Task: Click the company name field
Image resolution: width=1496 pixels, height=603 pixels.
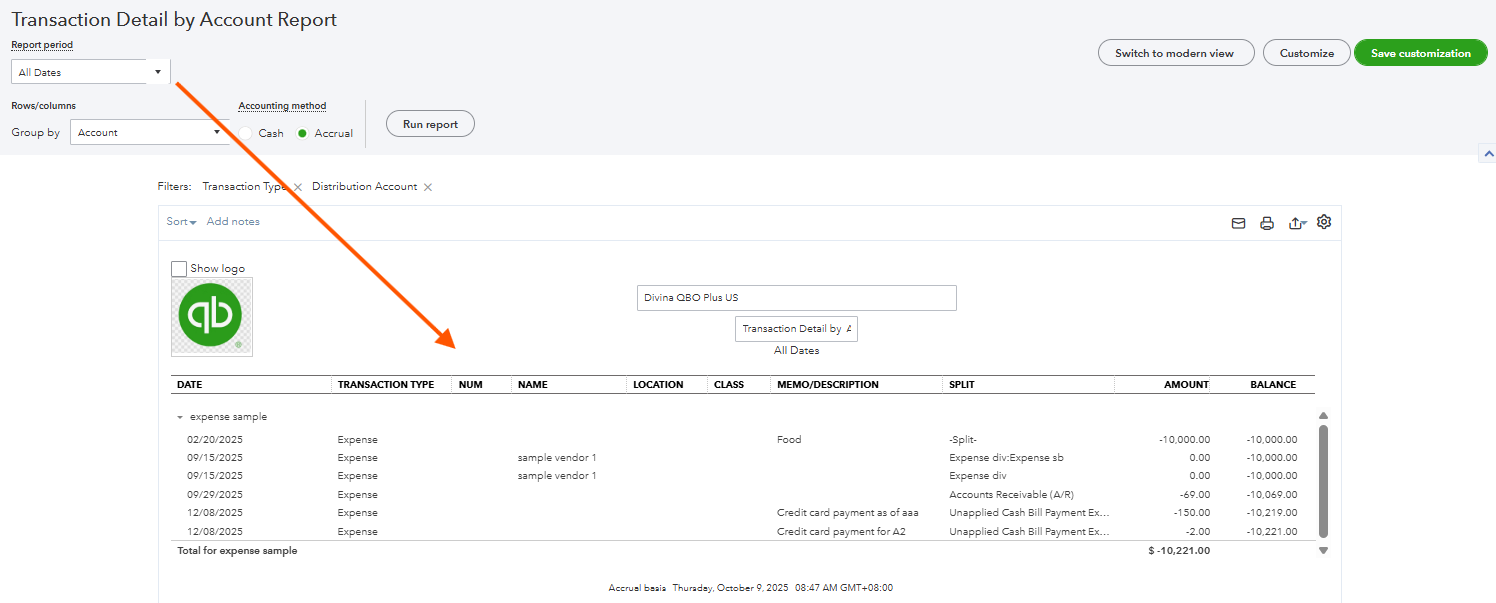Action: coord(796,298)
